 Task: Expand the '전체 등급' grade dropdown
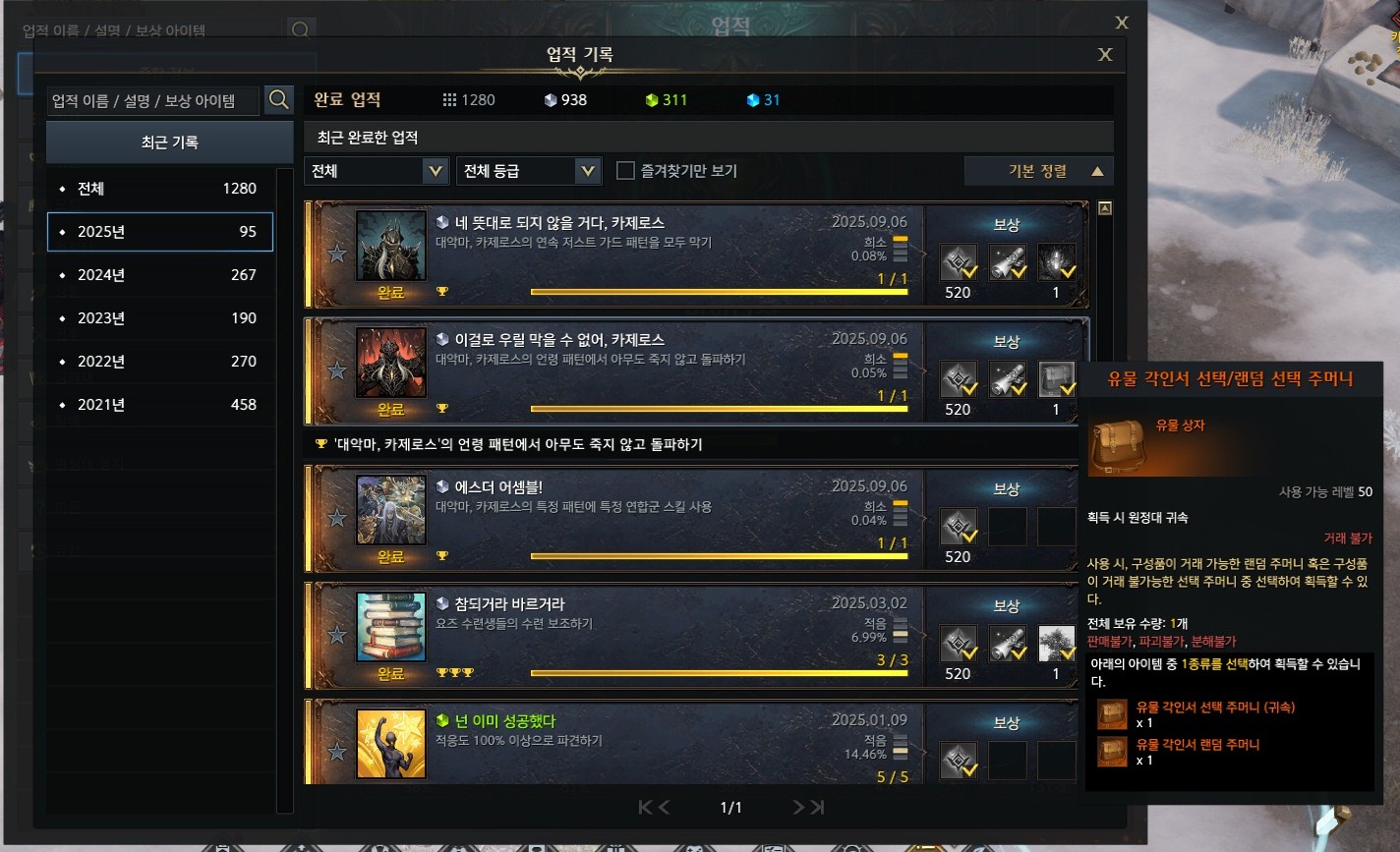pos(529,171)
